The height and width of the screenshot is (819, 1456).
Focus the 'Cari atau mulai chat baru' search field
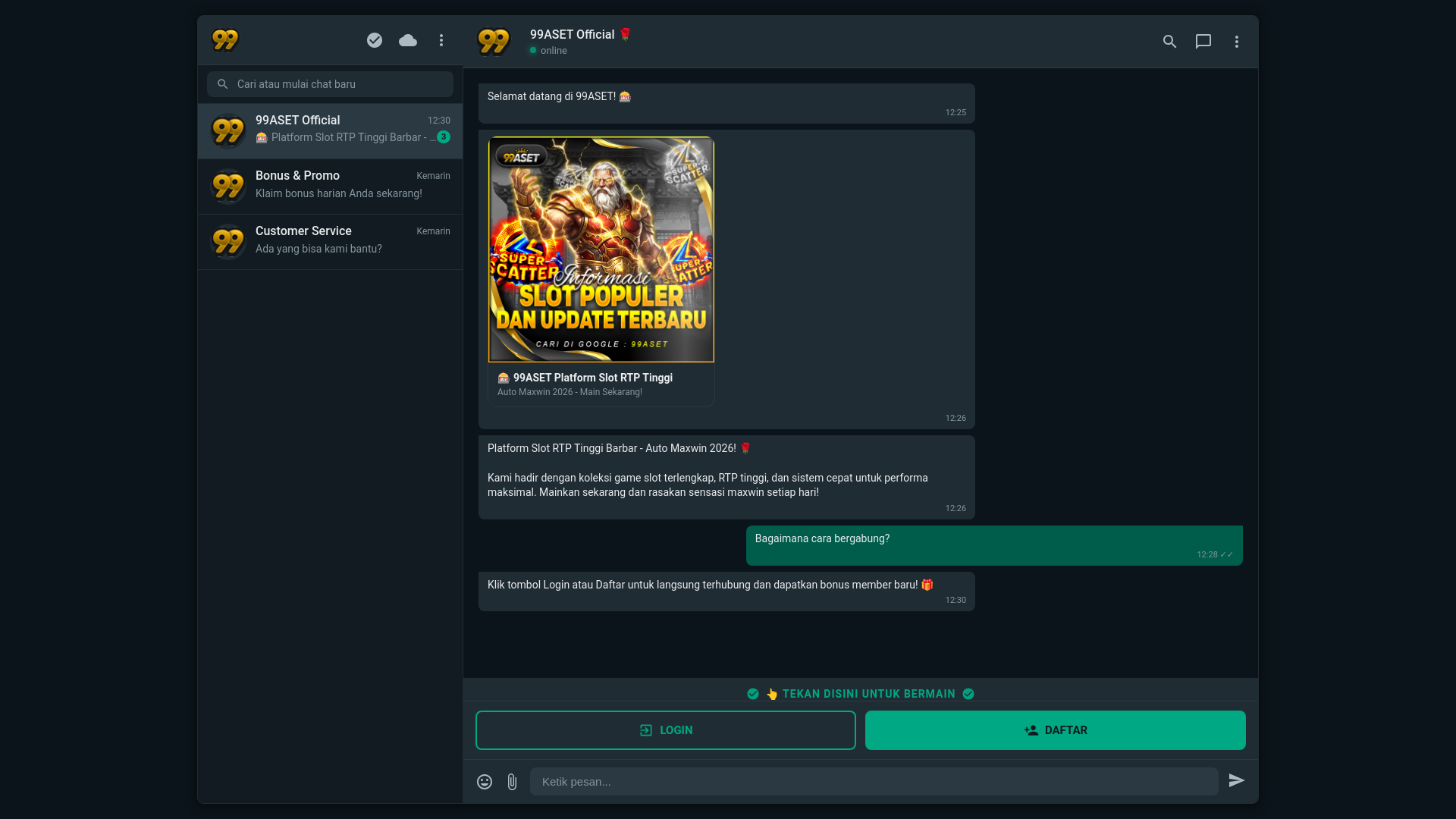(330, 84)
